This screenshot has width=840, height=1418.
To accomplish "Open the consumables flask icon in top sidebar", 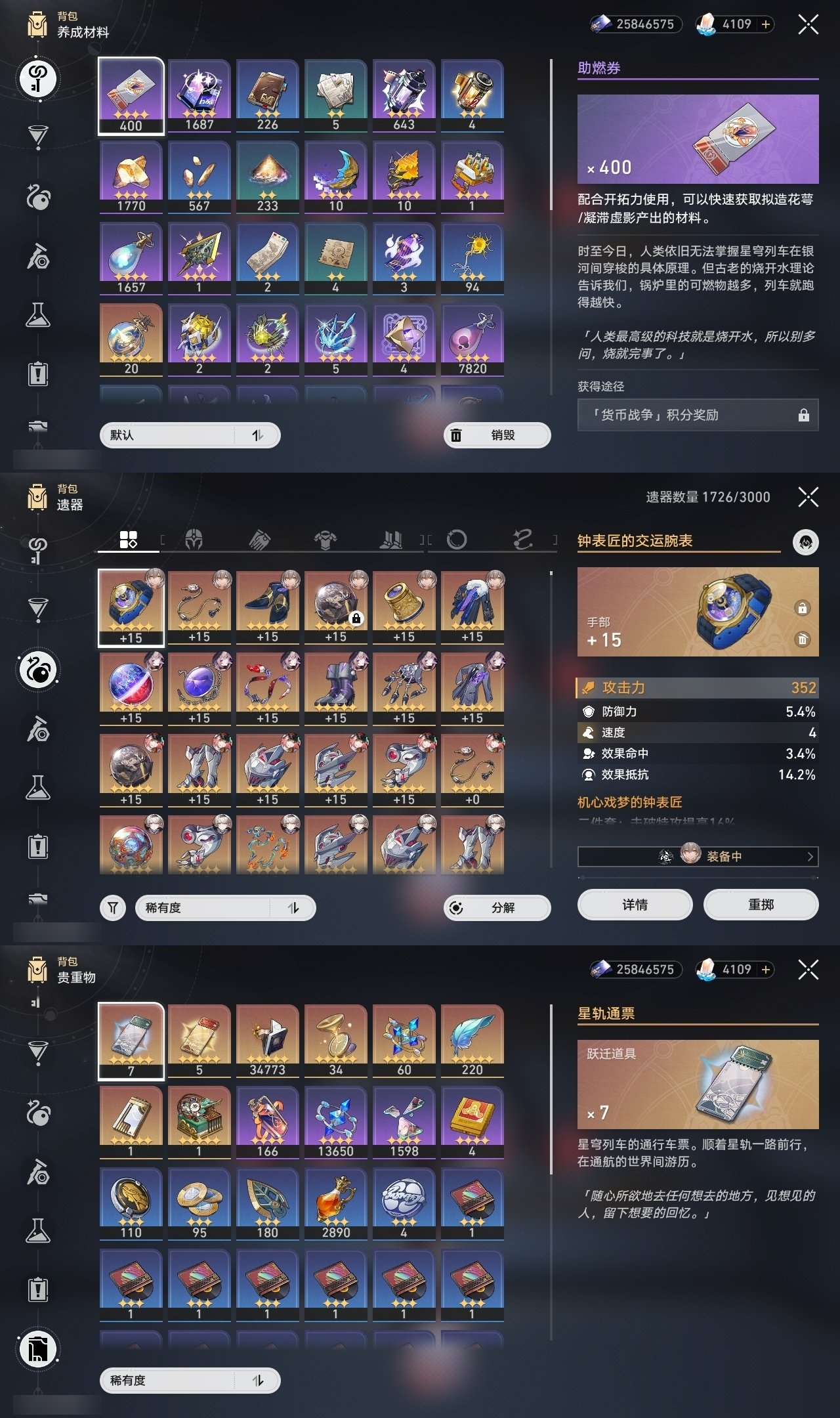I will point(38,315).
